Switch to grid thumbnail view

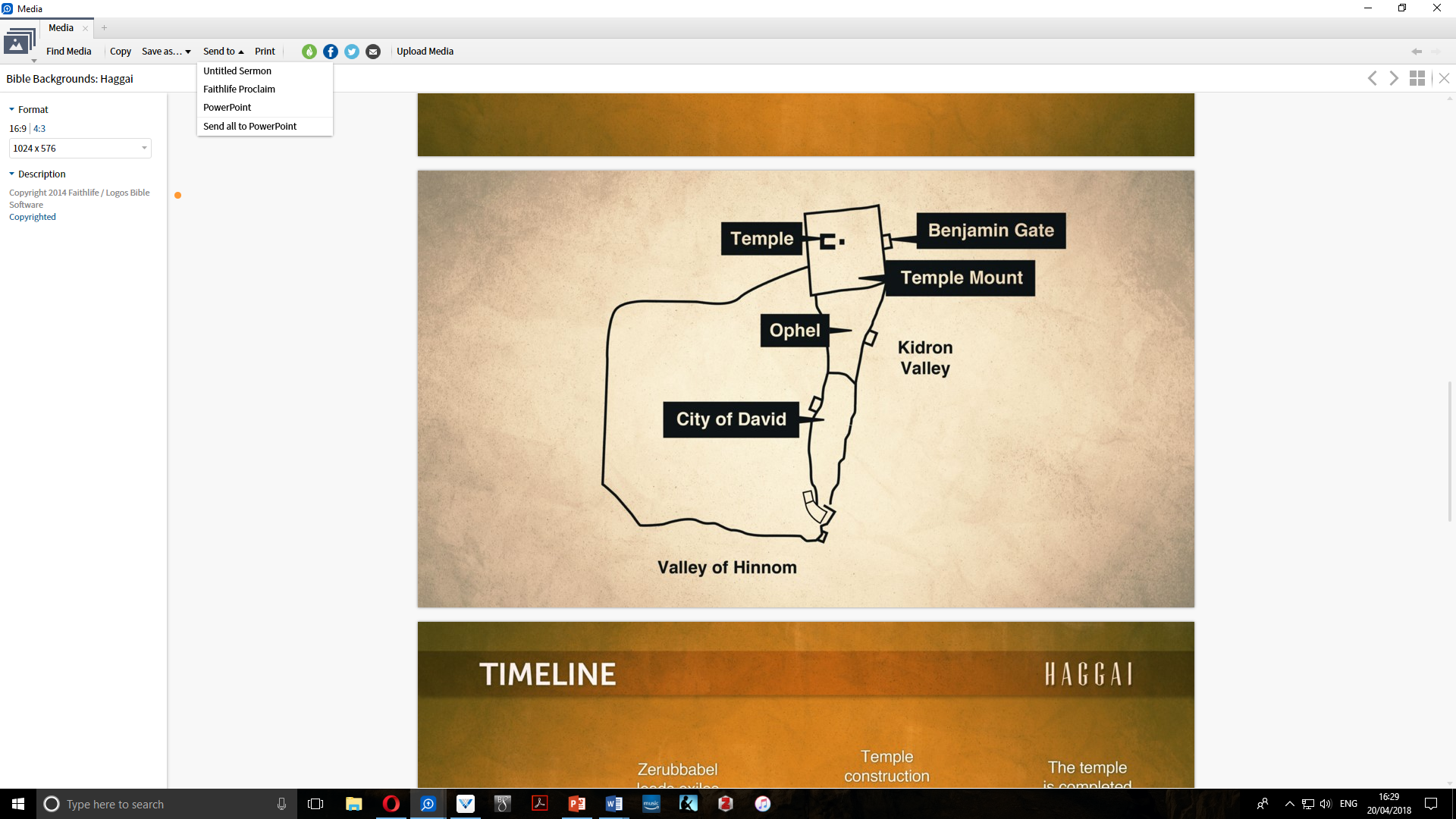(x=1417, y=78)
